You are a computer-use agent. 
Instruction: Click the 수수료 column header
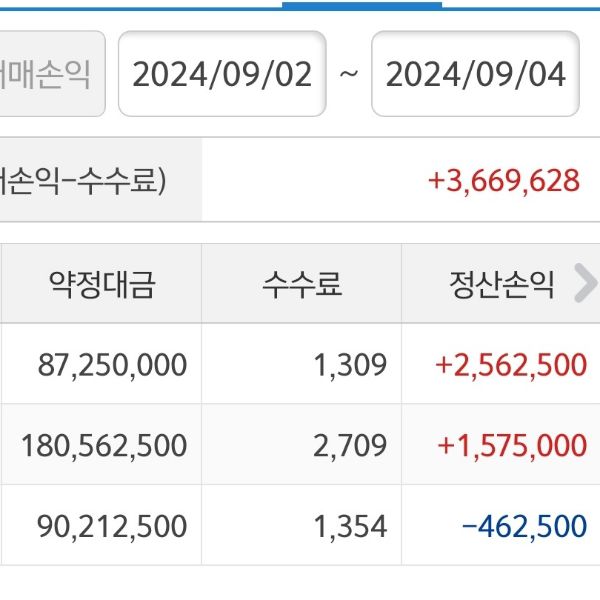point(301,285)
